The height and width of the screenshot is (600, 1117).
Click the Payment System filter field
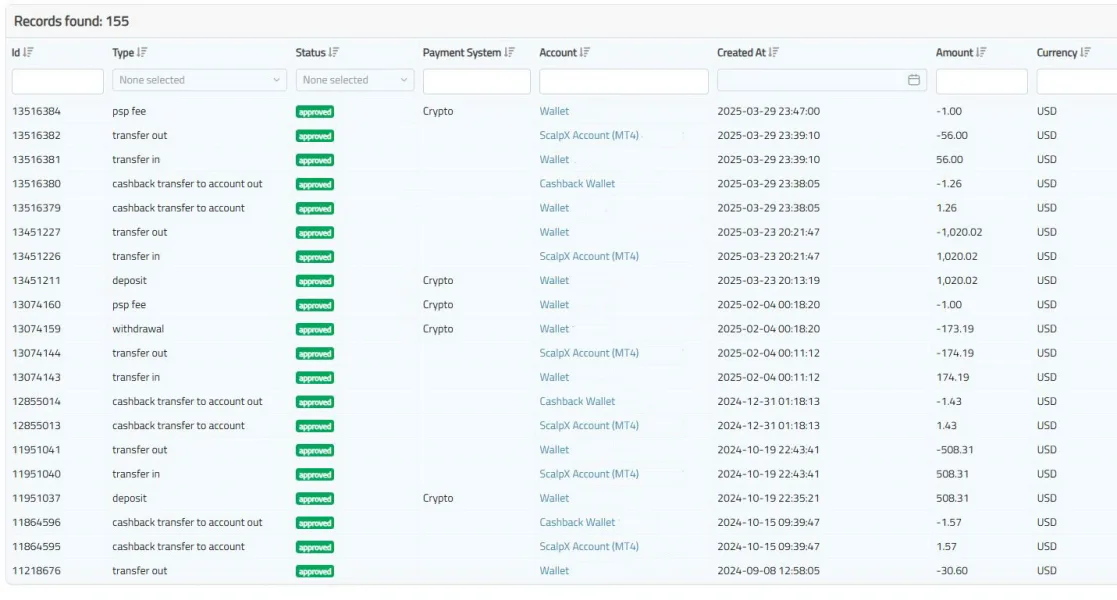476,81
